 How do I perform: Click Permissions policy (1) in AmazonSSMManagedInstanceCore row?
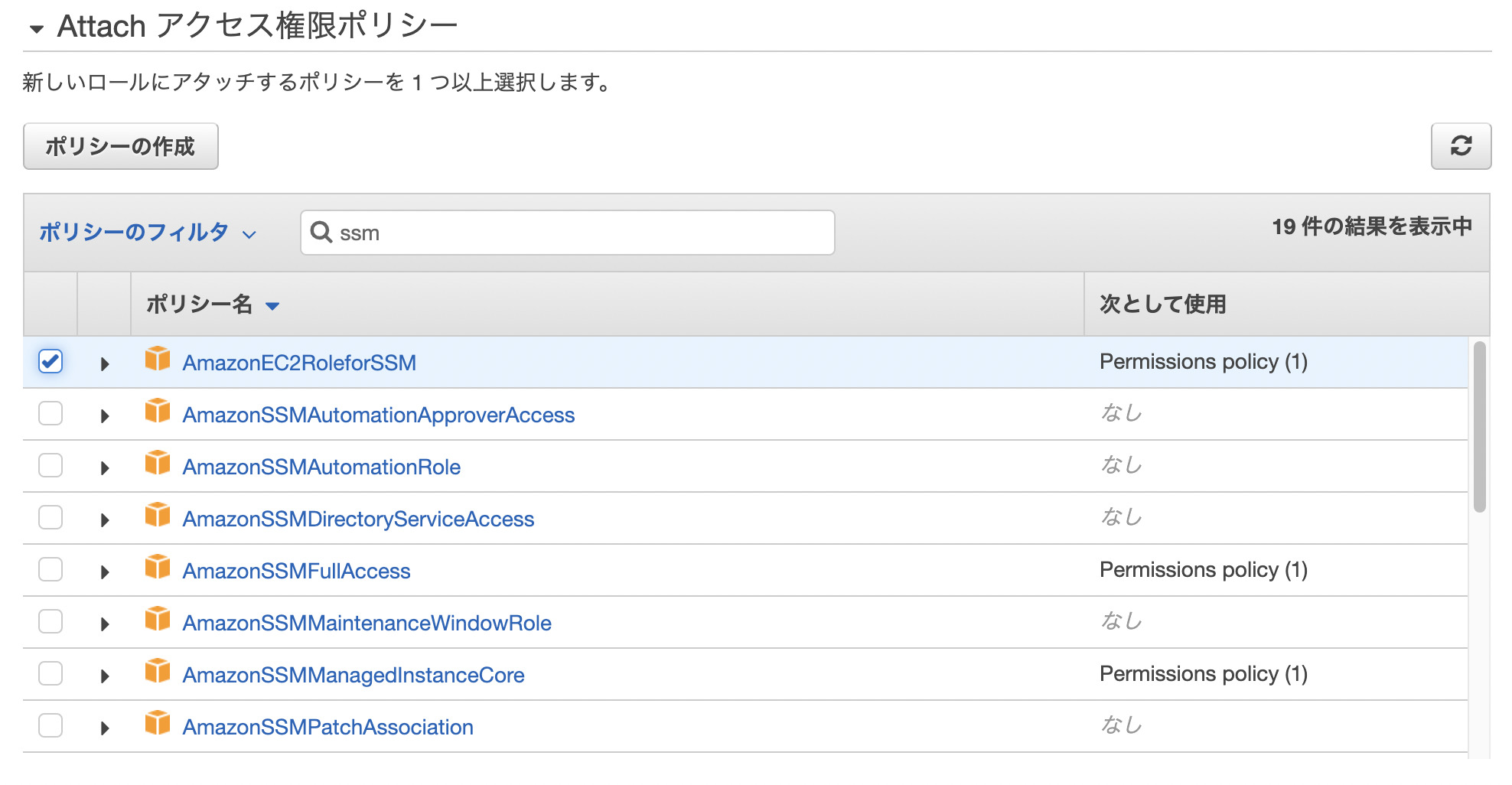[x=1204, y=674]
